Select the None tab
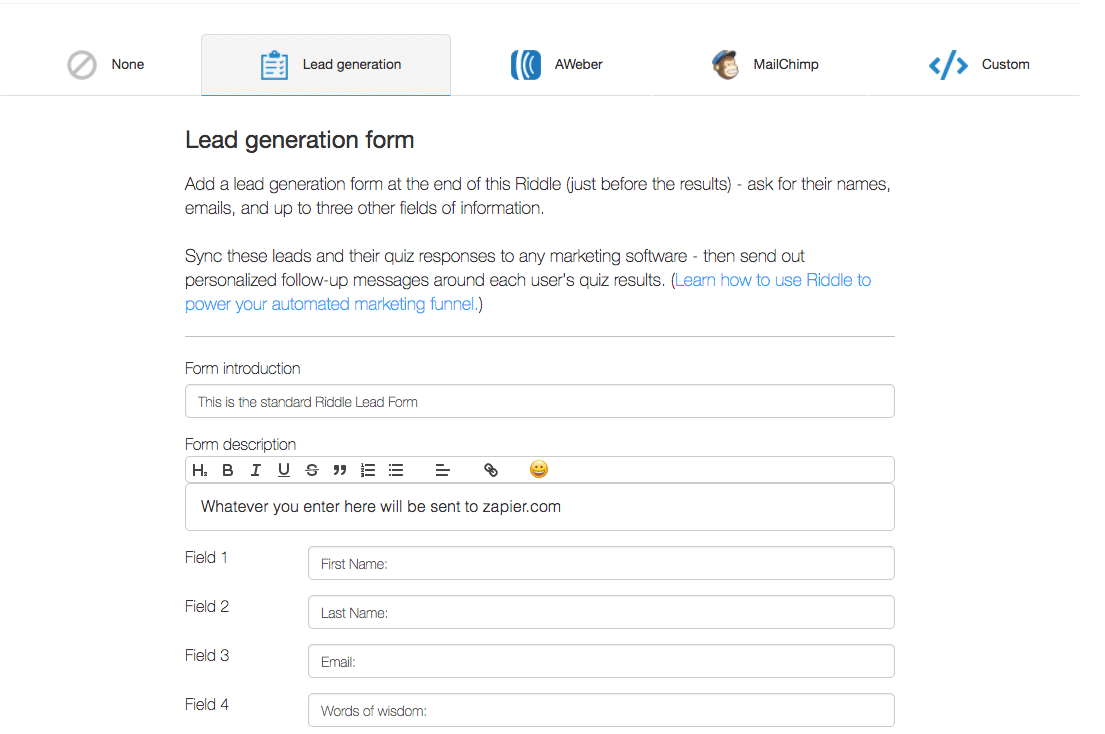The image size is (1105, 734). click(106, 65)
